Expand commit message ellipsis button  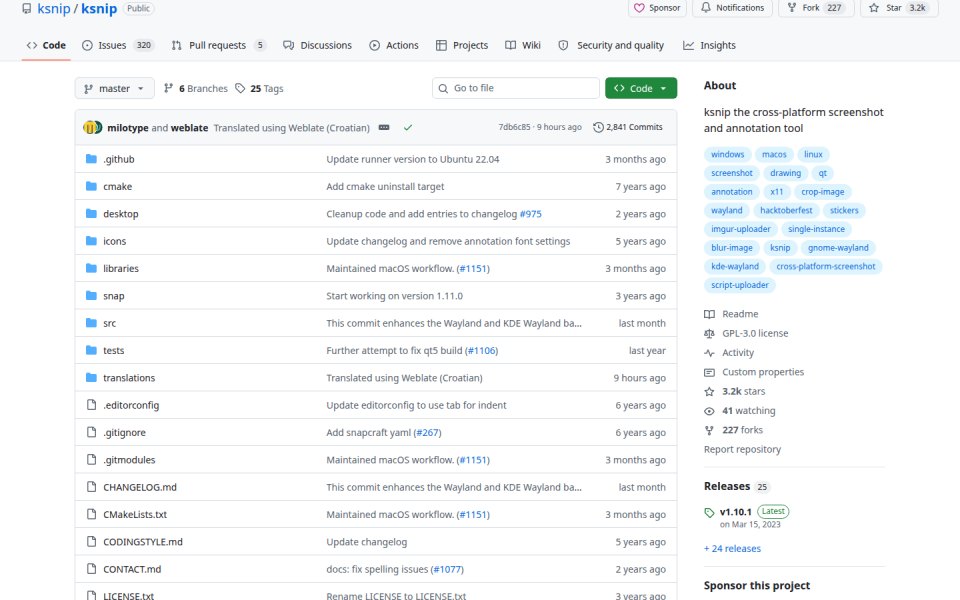point(384,127)
